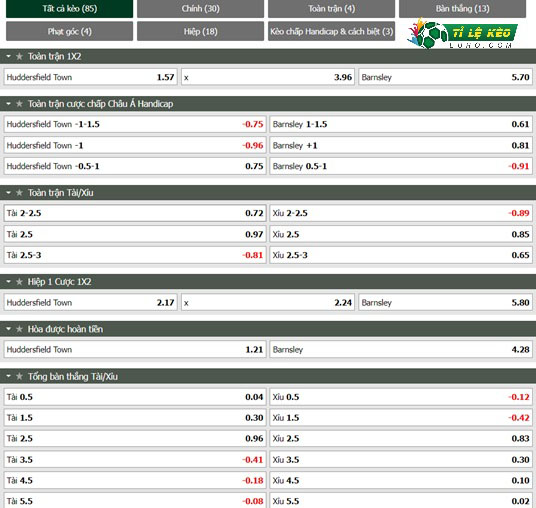Image resolution: width=536 pixels, height=508 pixels.
Task: Bet Barnsley first half at 5.80
Action: coord(445,303)
